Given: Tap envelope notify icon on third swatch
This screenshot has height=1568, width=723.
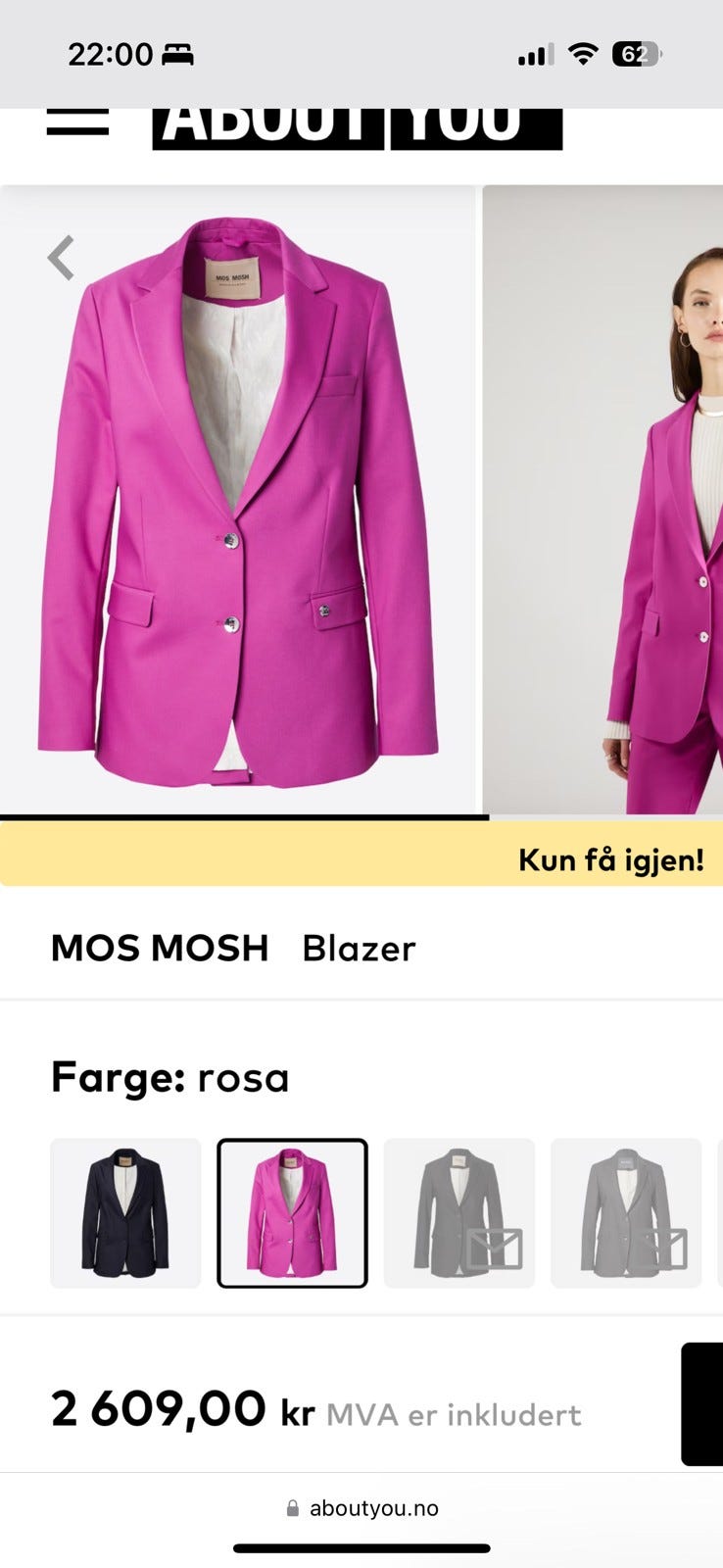Looking at the screenshot, I should 493,1249.
